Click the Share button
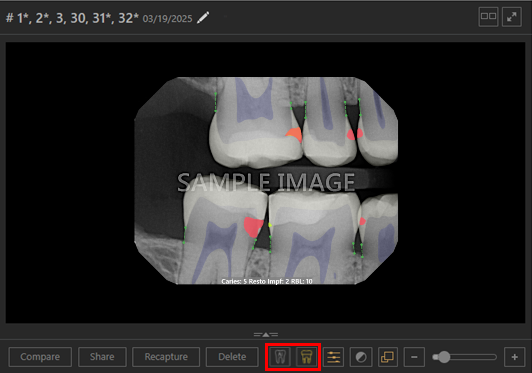Image resolution: width=532 pixels, height=373 pixels. 102,357
